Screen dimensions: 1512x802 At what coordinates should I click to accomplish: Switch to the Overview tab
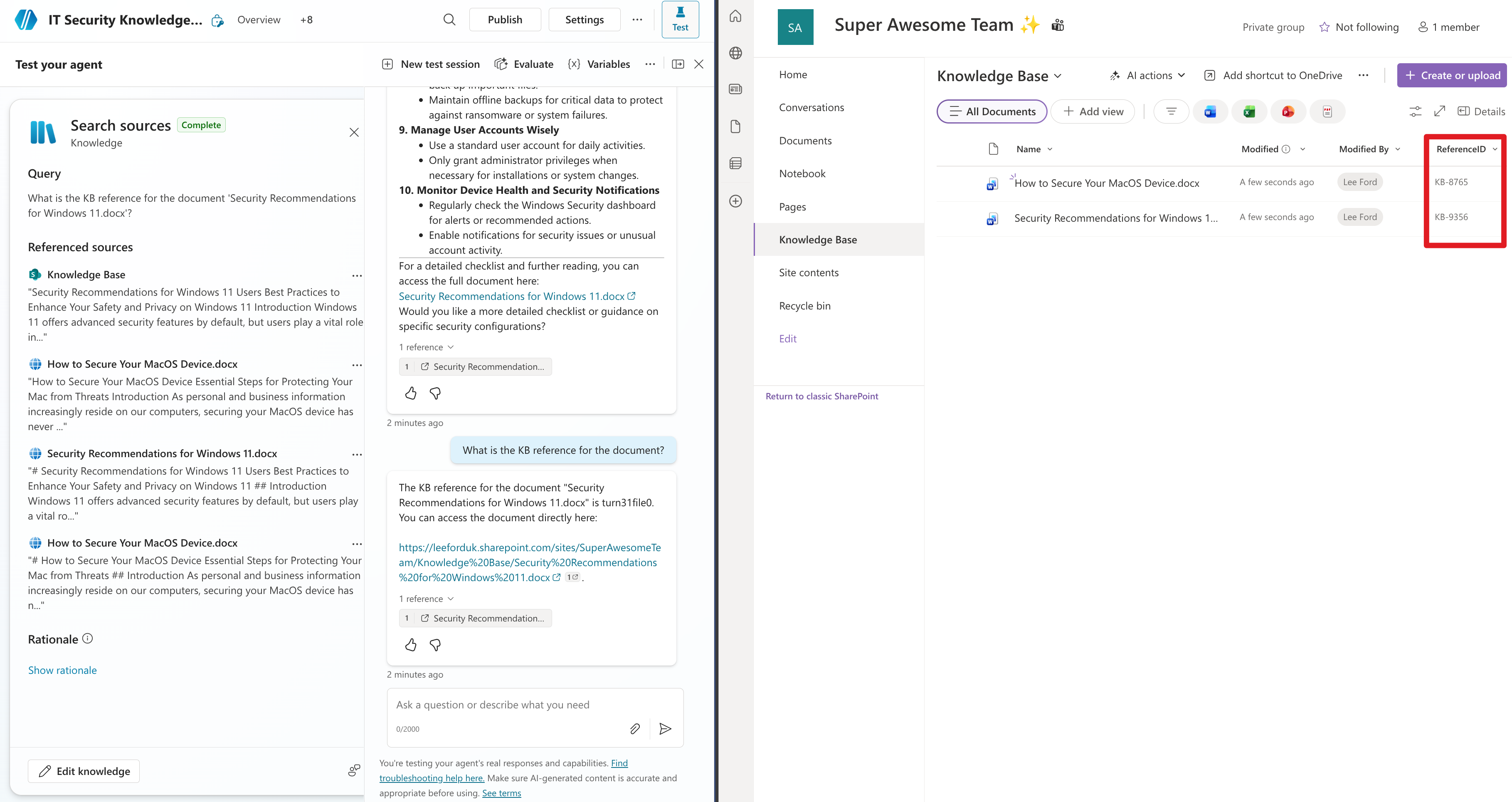(x=258, y=20)
